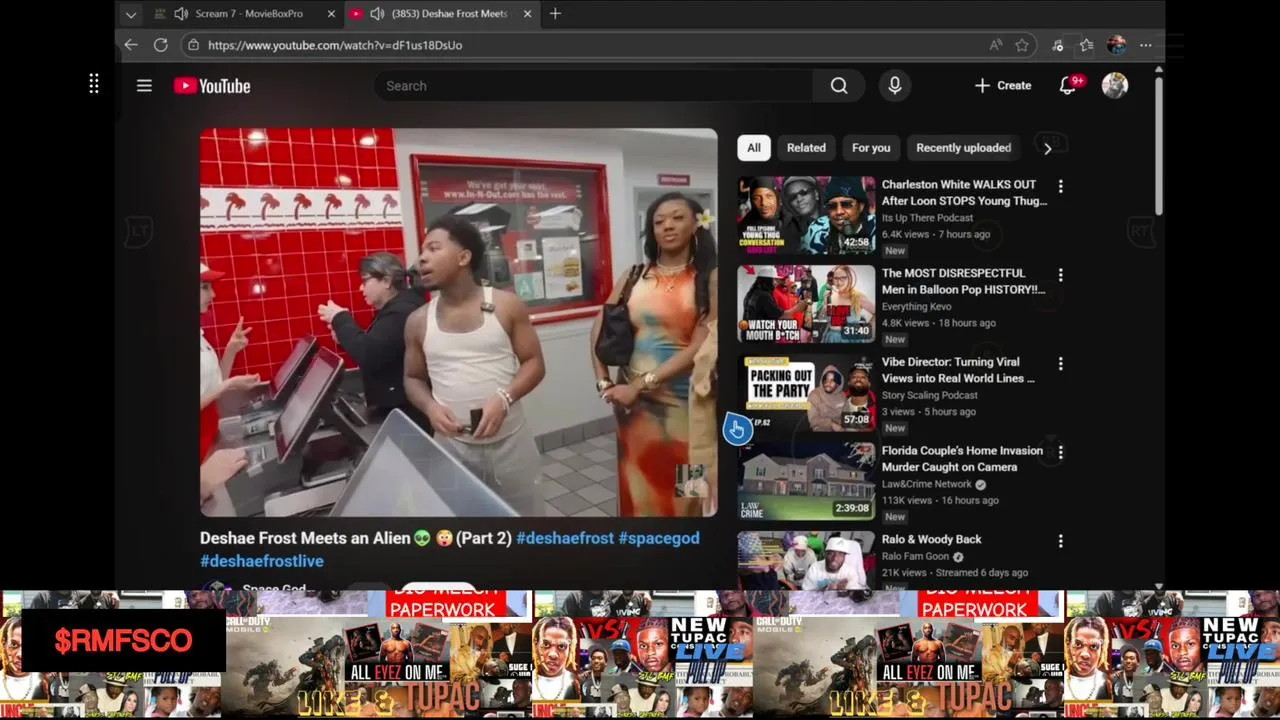
Task: Open YouTube notifications bell
Action: 1068,86
